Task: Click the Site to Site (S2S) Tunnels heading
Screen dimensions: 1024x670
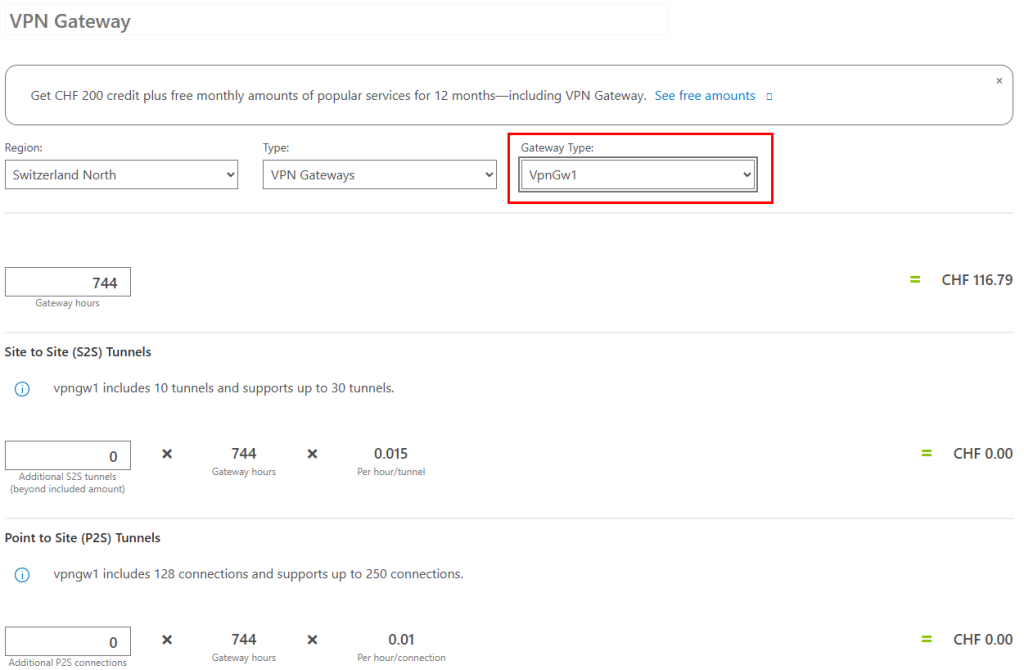Action: [78, 352]
